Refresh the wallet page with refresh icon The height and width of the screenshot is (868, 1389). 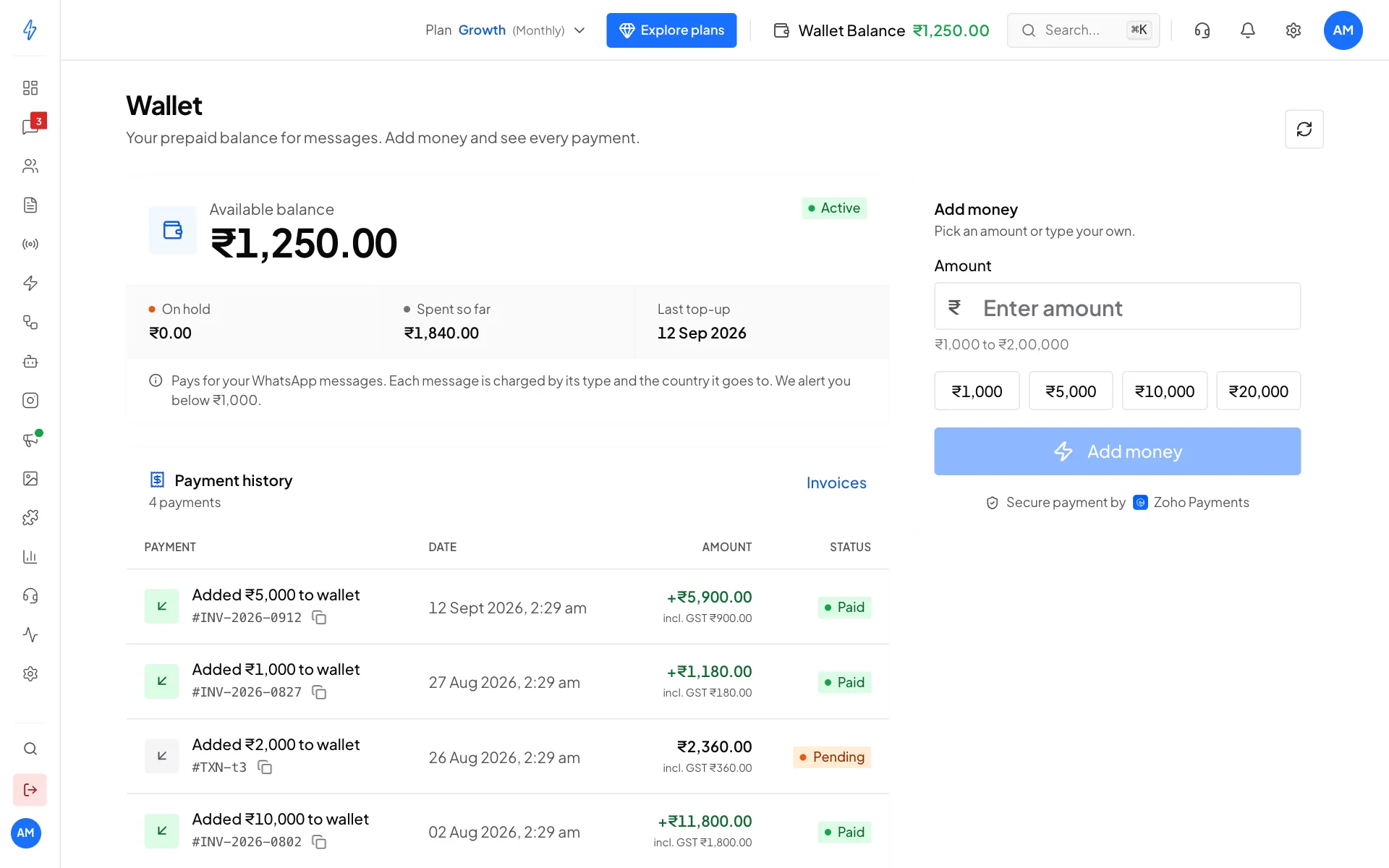(1304, 129)
